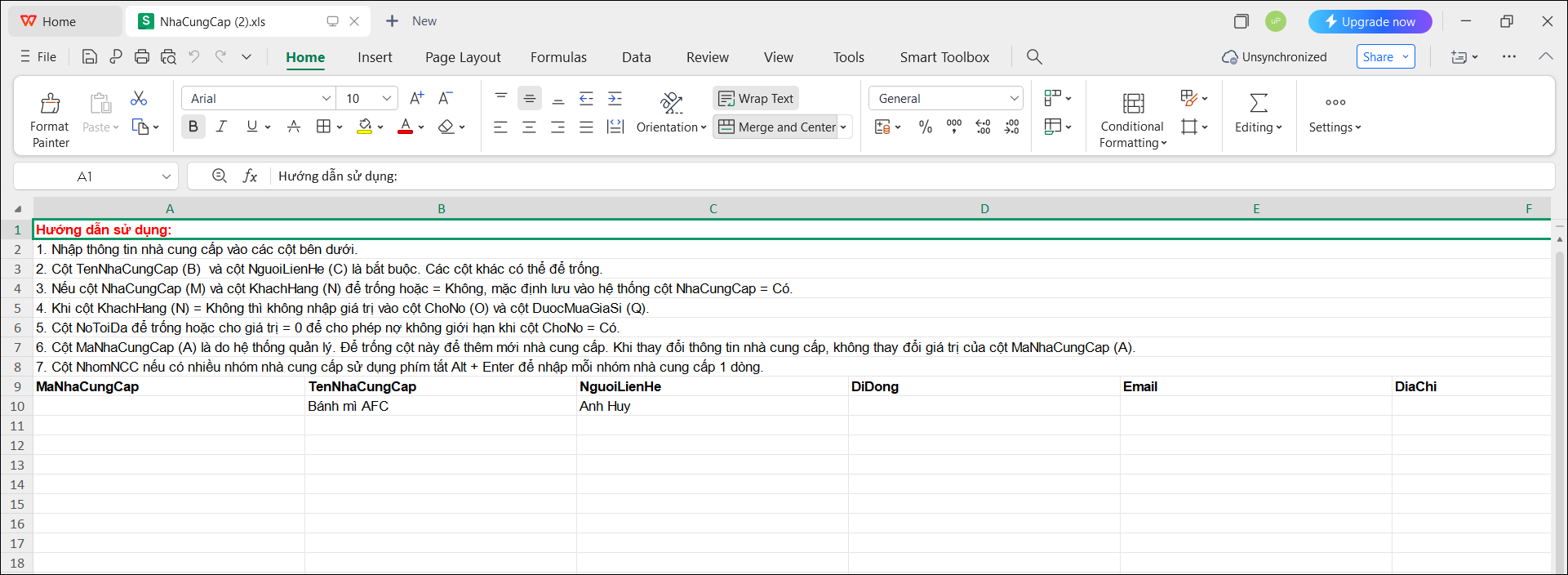Open the font name dropdown
Viewport: 1568px width, 575px height.
(326, 98)
